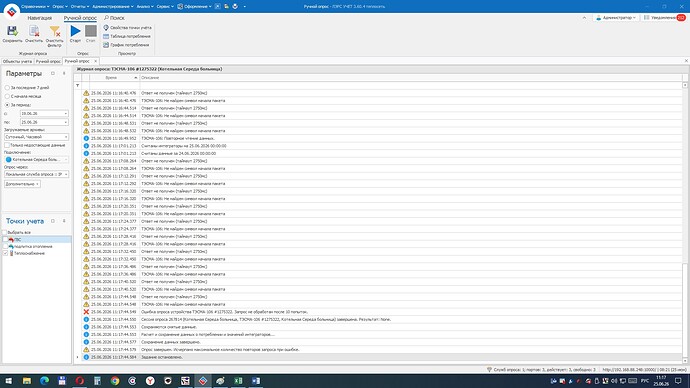The height and width of the screenshot is (388, 690).
Task: Click the Очистить journal icon
Action: (x=34, y=31)
